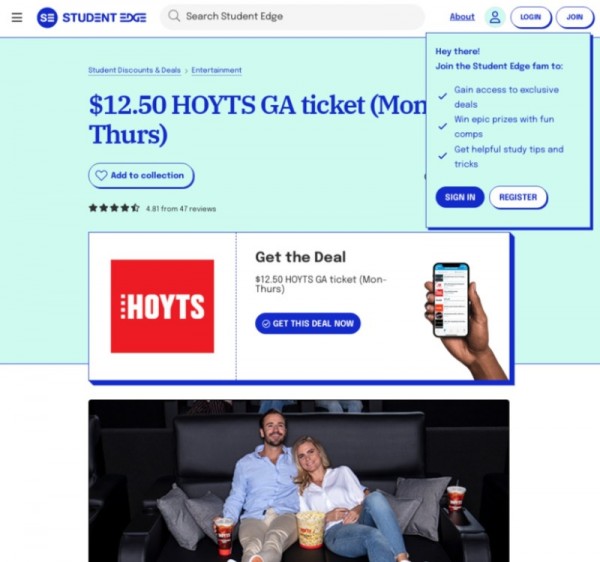Viewport: 600px width, 562px height.
Task: Click GET THIS DEAL NOW button
Action: click(308, 324)
